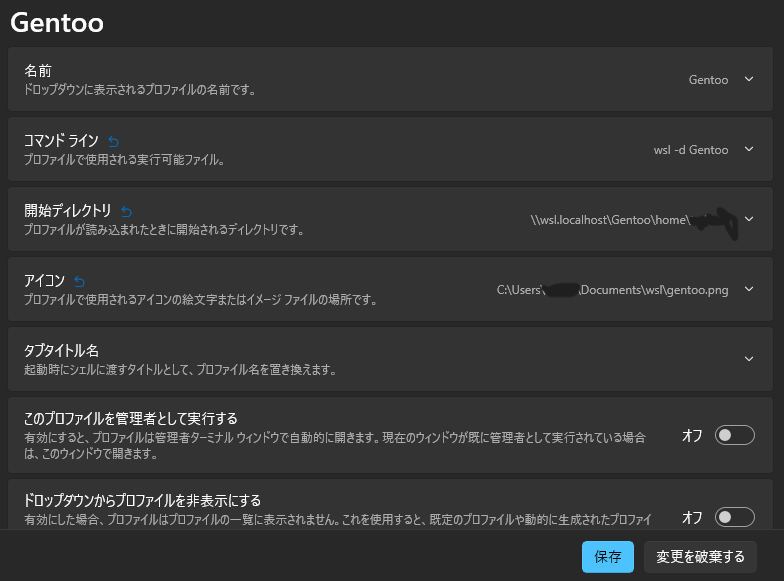Viewport: 784px width, 581px height.
Task: Expand the アイコン setting chevron
Action: click(748, 289)
